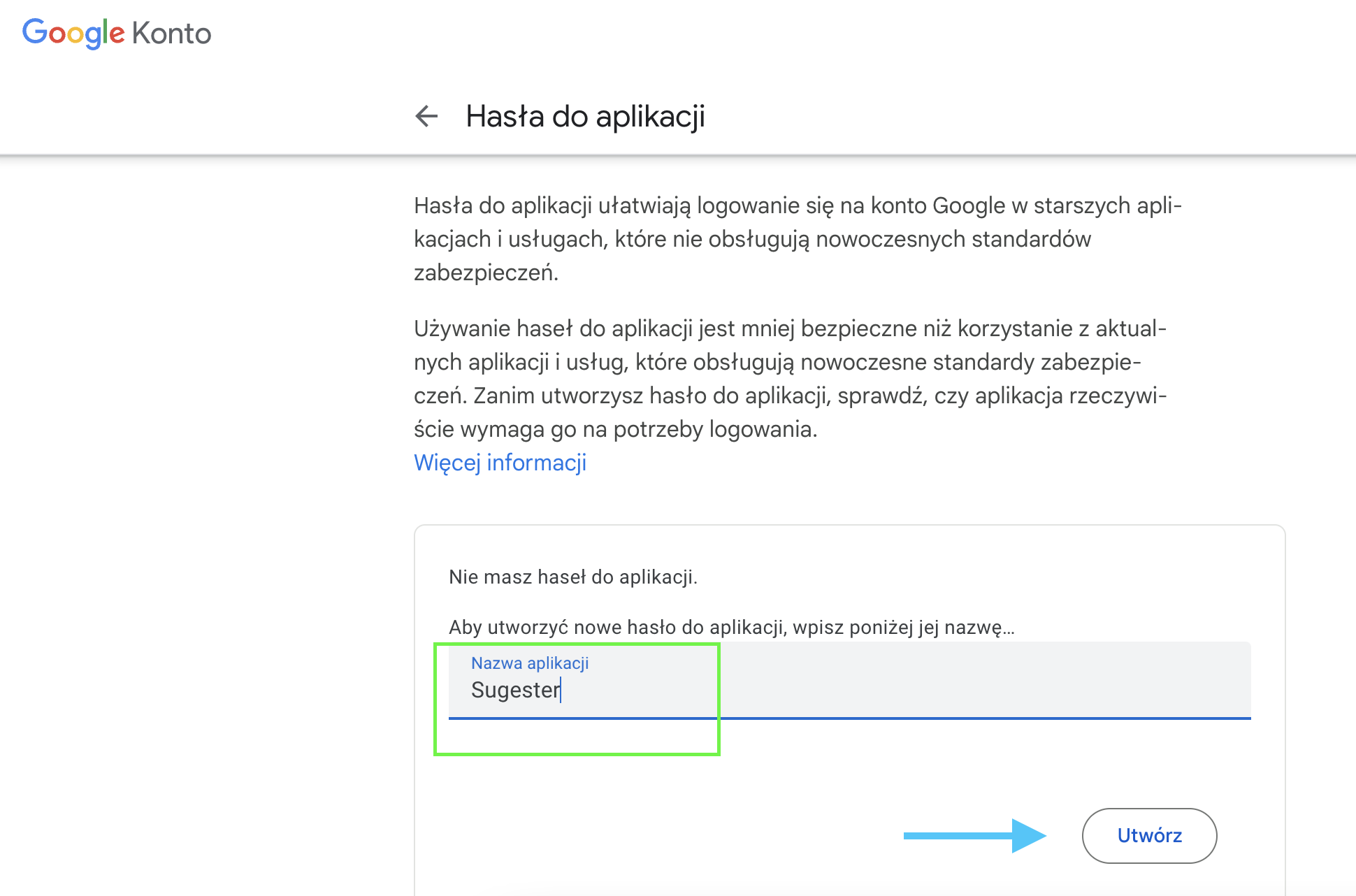Click the back chevron beside Hasła do aplikacji

426,116
